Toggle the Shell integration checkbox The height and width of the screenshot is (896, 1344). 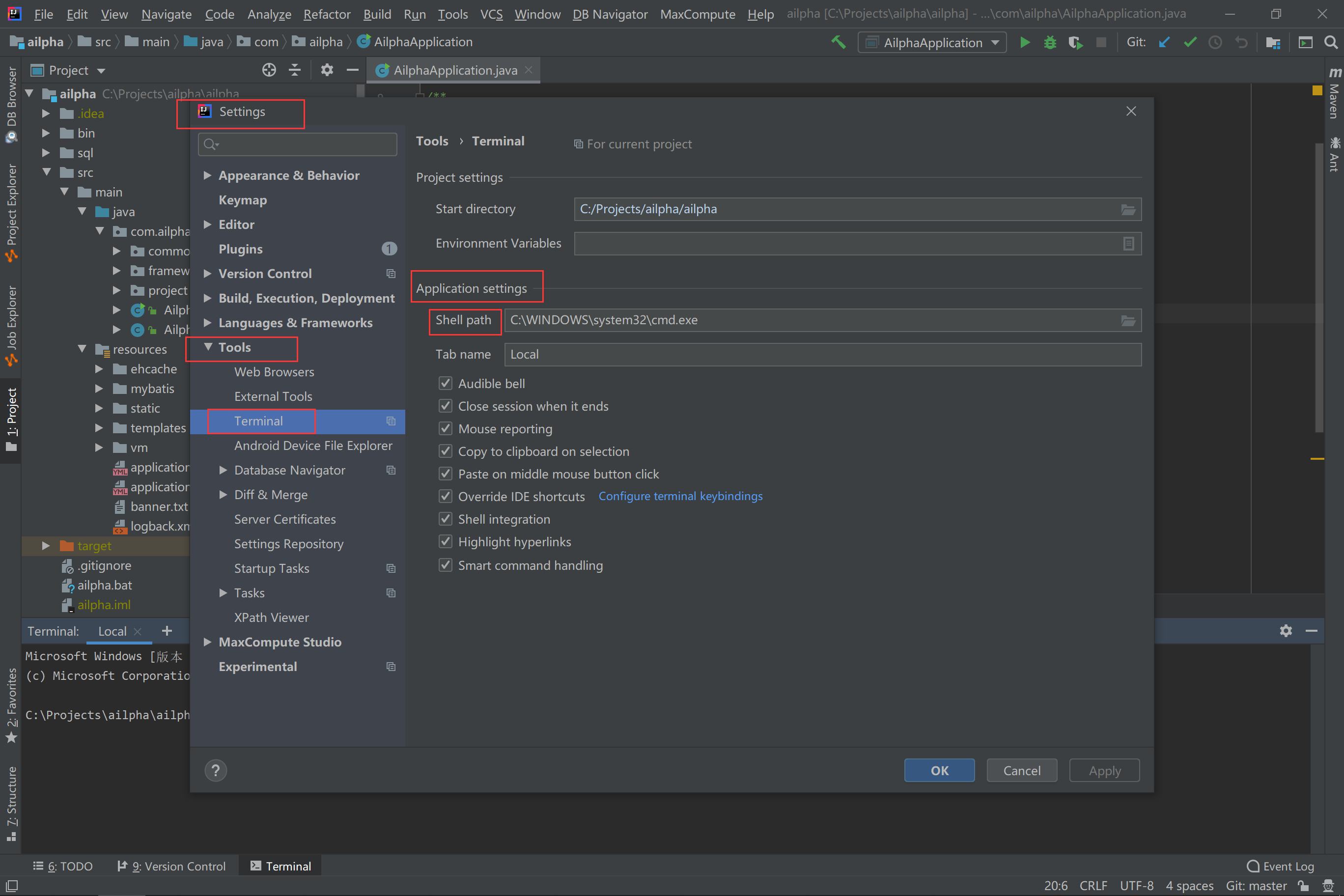point(445,519)
